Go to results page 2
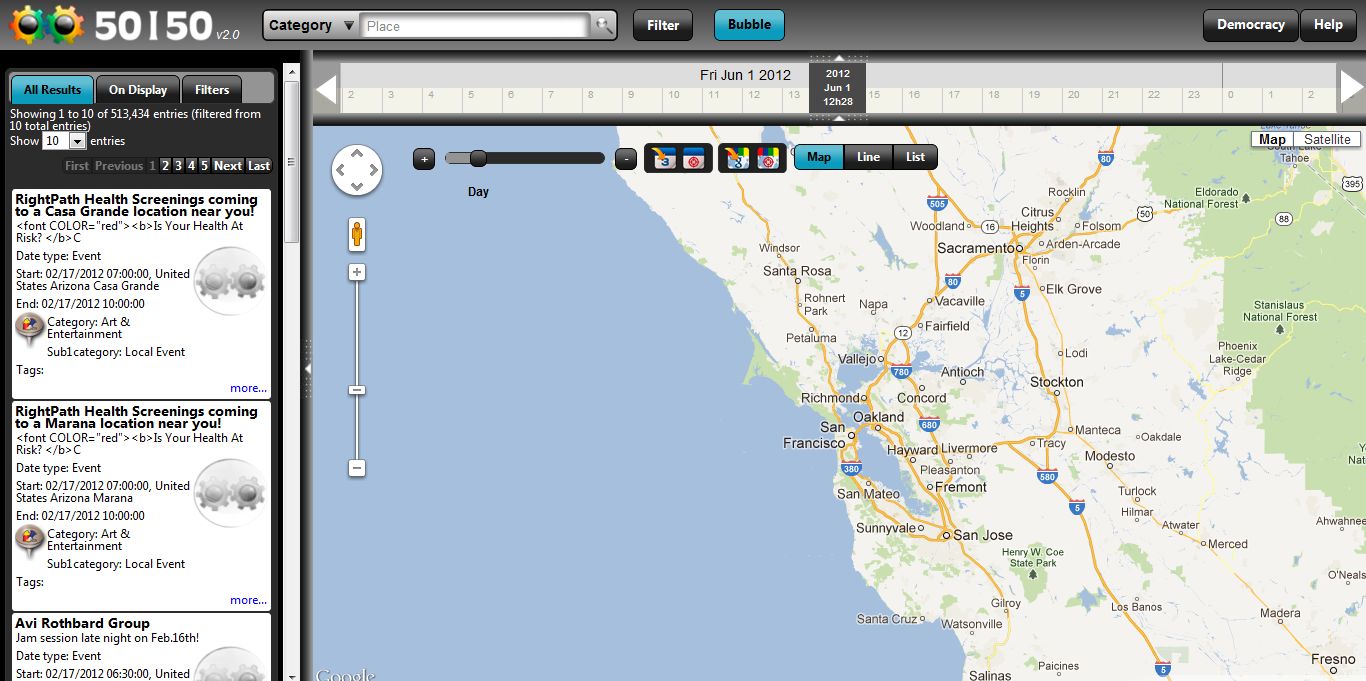The width and height of the screenshot is (1366, 681). pos(166,166)
